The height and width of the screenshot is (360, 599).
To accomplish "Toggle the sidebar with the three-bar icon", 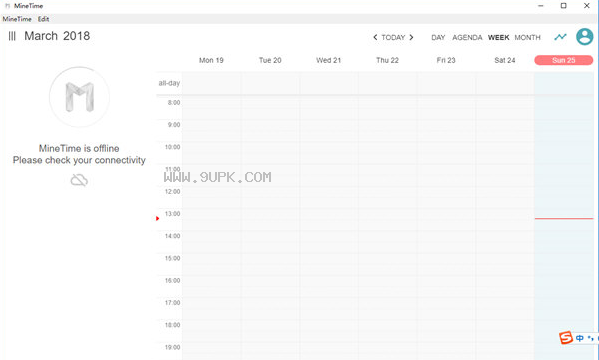I will [12, 36].
